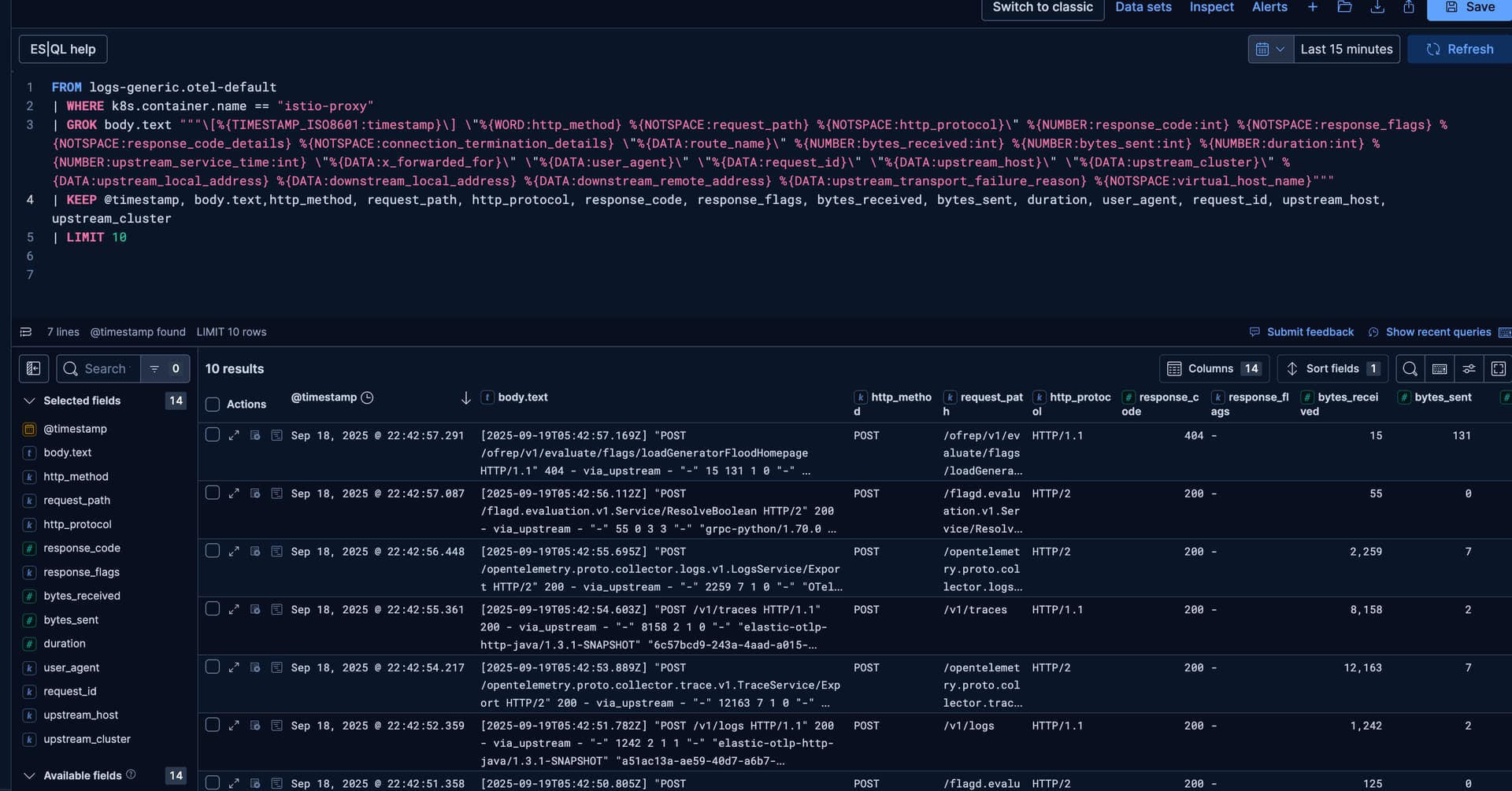This screenshot has width=1512, height=791.
Task: Expand the row dated 22:42:56.448
Action: click(234, 552)
